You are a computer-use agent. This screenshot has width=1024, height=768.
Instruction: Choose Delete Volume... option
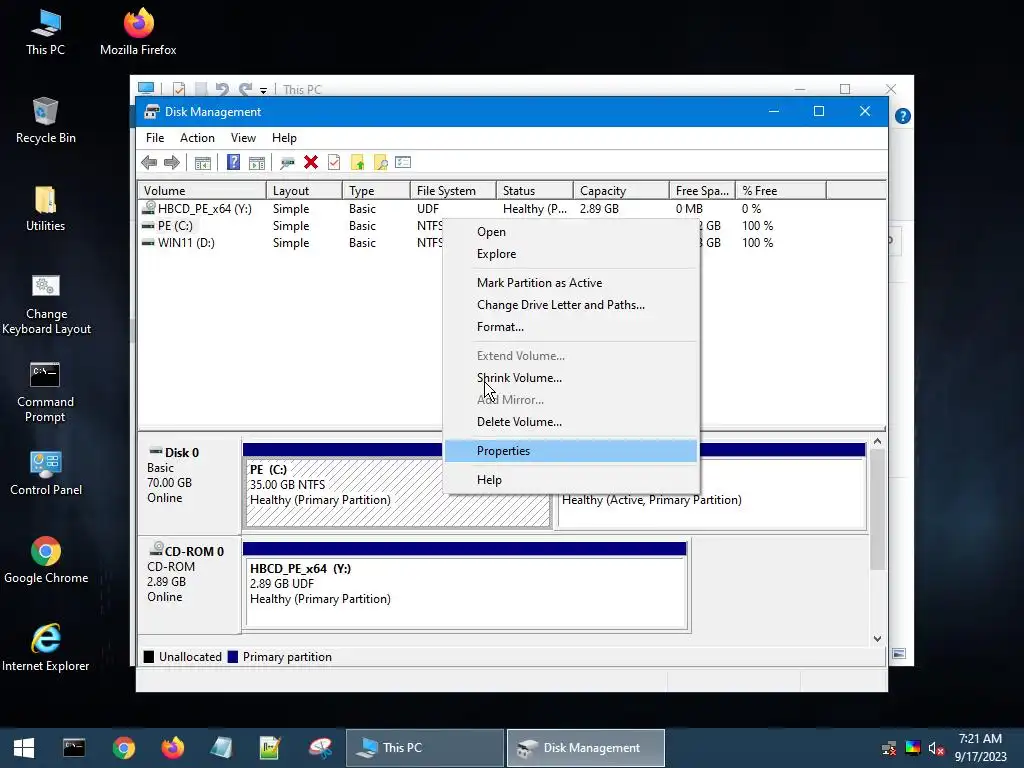[x=571, y=422]
